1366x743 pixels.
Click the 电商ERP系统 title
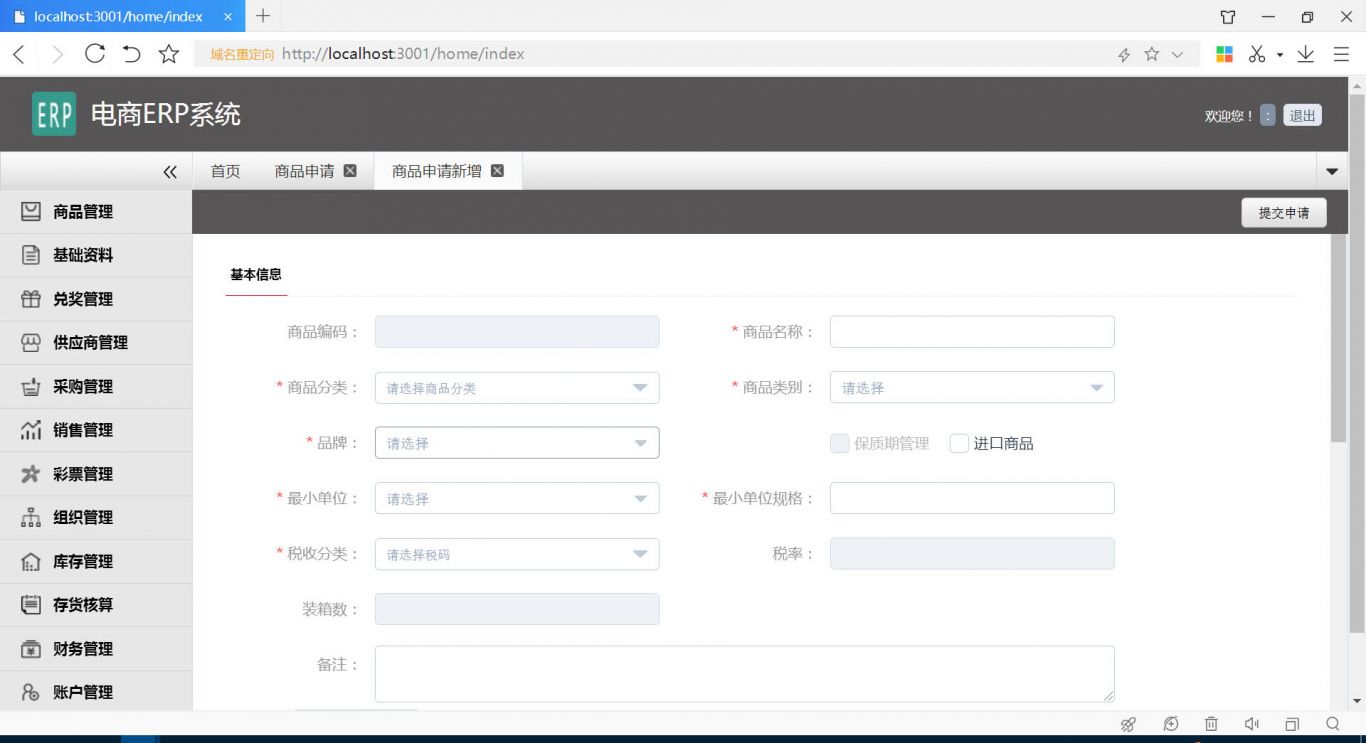[166, 114]
